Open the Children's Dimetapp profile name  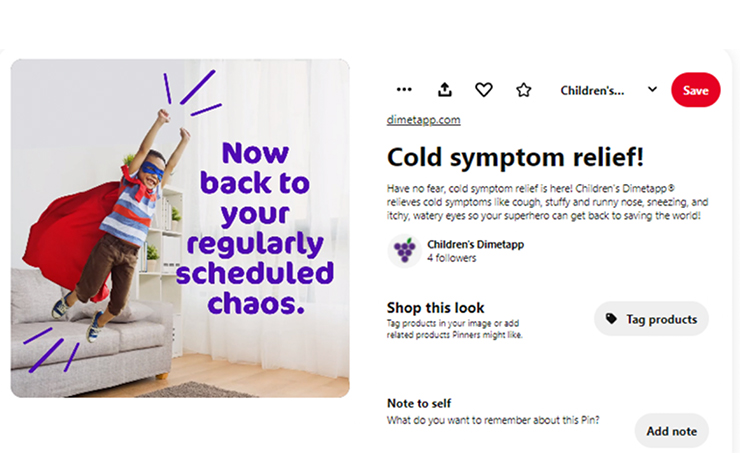point(475,244)
